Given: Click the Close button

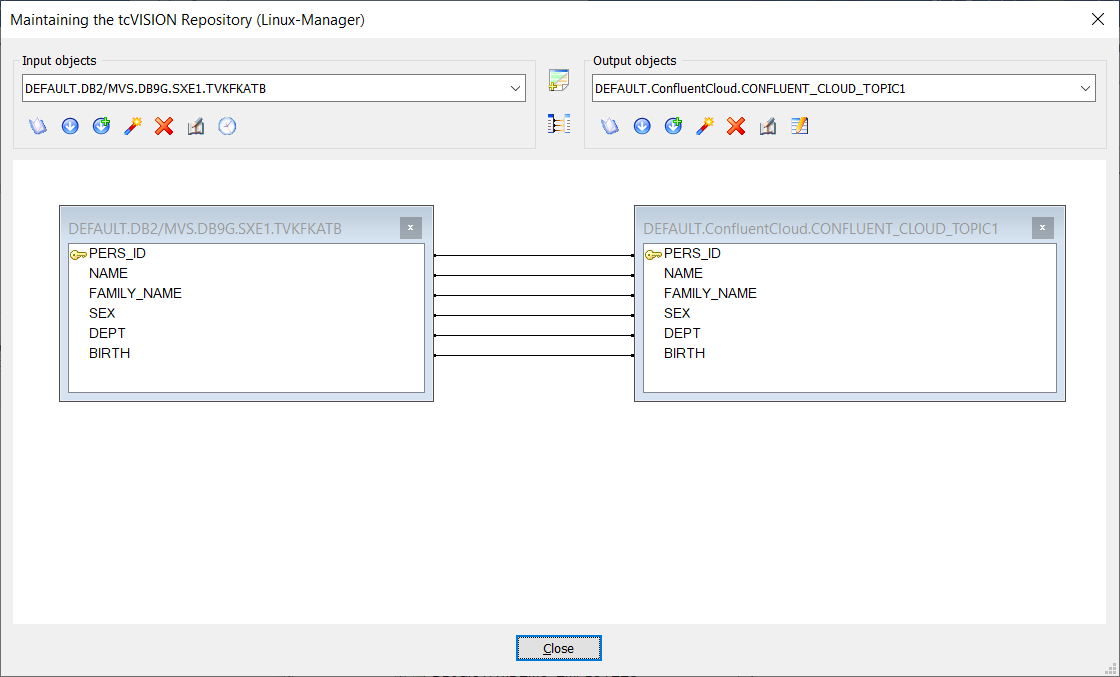Looking at the screenshot, I should coord(559,648).
